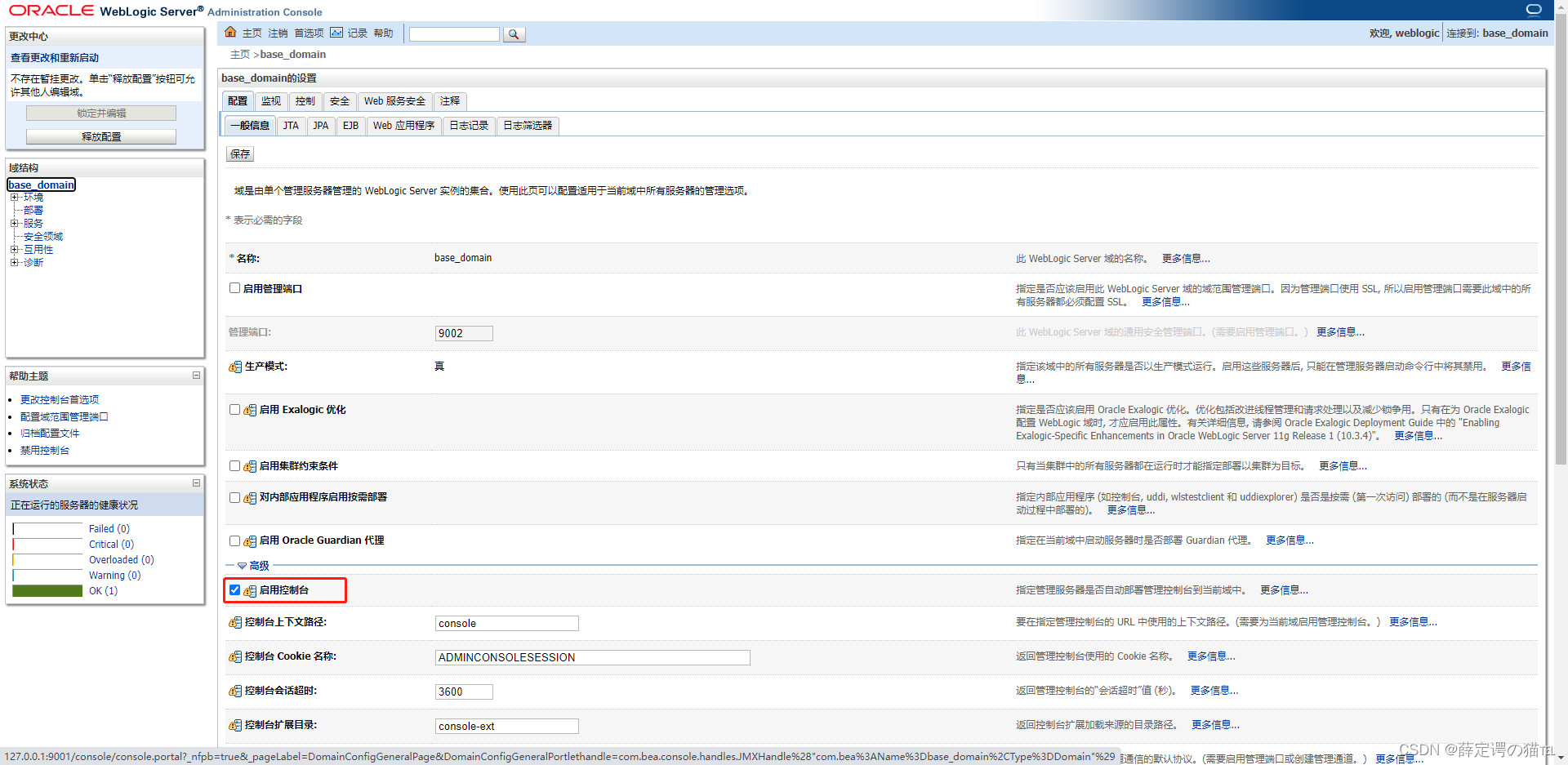The height and width of the screenshot is (765, 1568).
Task: Click the Oracle ring icon in header
Action: pos(1534,10)
